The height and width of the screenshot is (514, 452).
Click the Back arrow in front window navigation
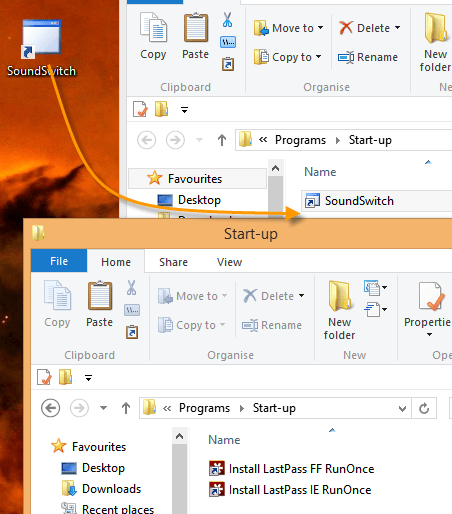(x=50, y=408)
